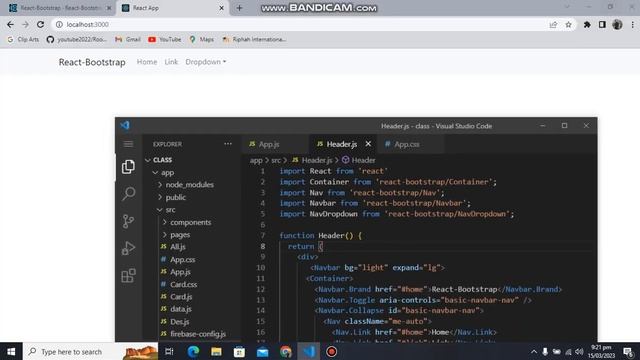Screen dimensions: 640x360
Task: Open Source Control view in VS Code
Action: tap(128, 221)
